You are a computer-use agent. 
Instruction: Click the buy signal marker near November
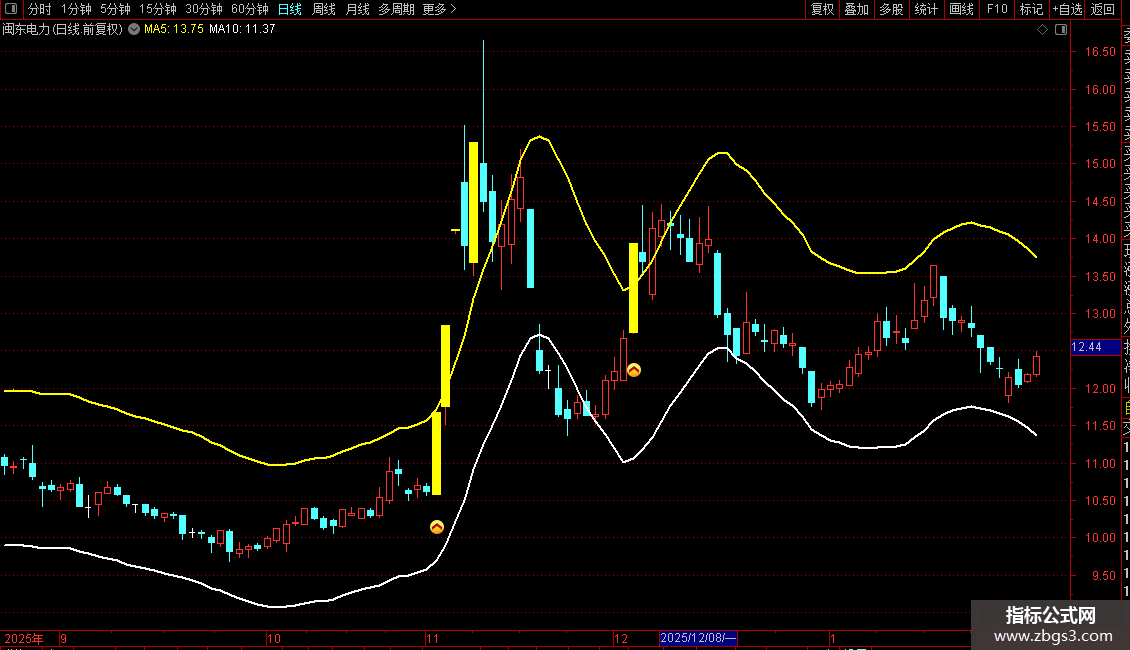tap(437, 527)
